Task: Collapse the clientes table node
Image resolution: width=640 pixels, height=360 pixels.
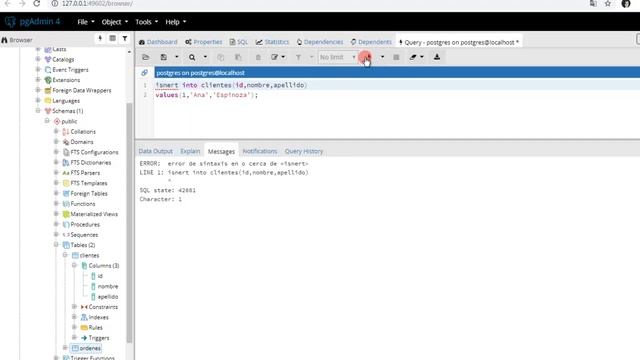Action: pyautogui.click(x=65, y=255)
